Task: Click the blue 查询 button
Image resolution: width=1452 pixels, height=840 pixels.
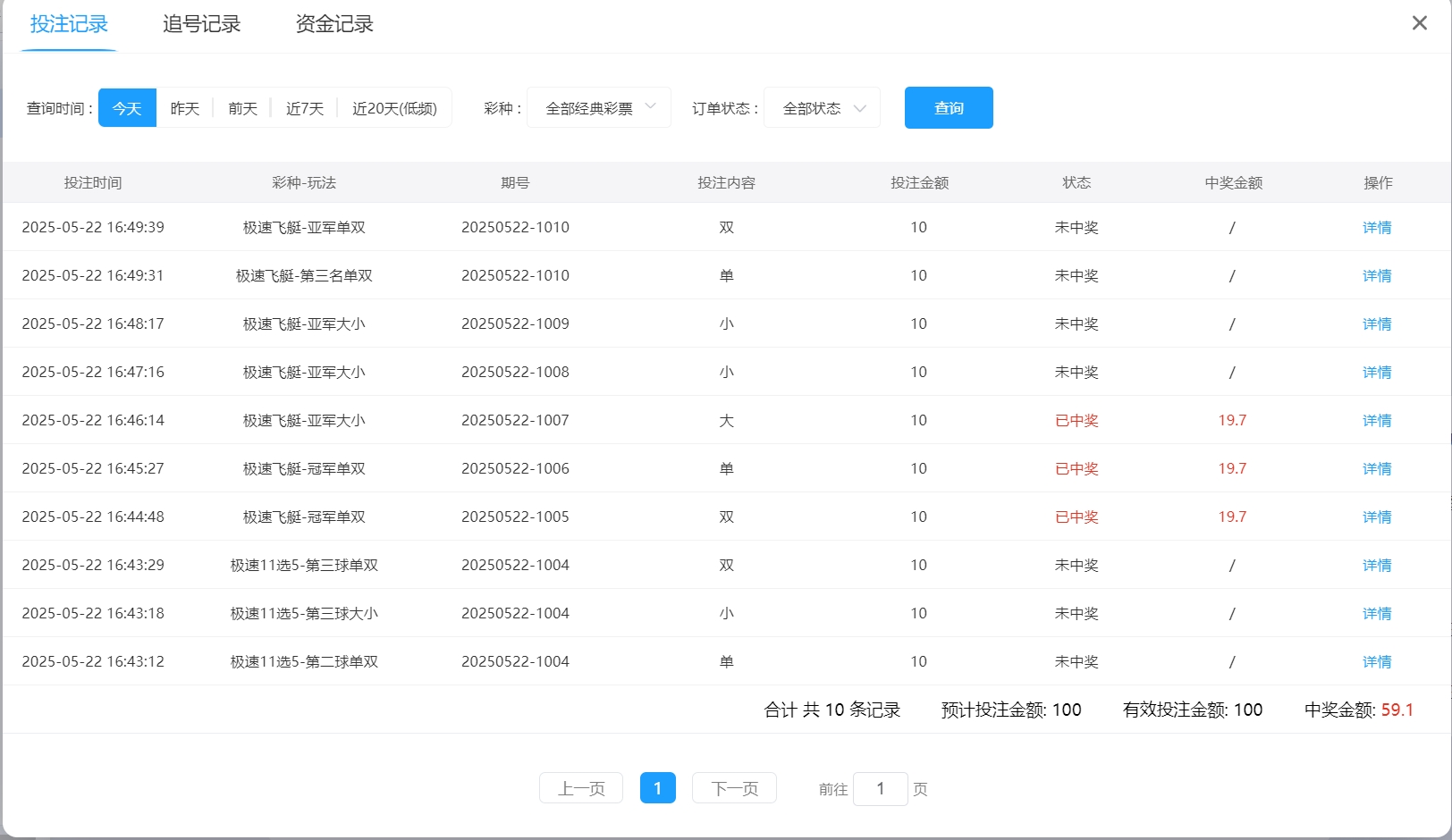Action: [x=949, y=108]
